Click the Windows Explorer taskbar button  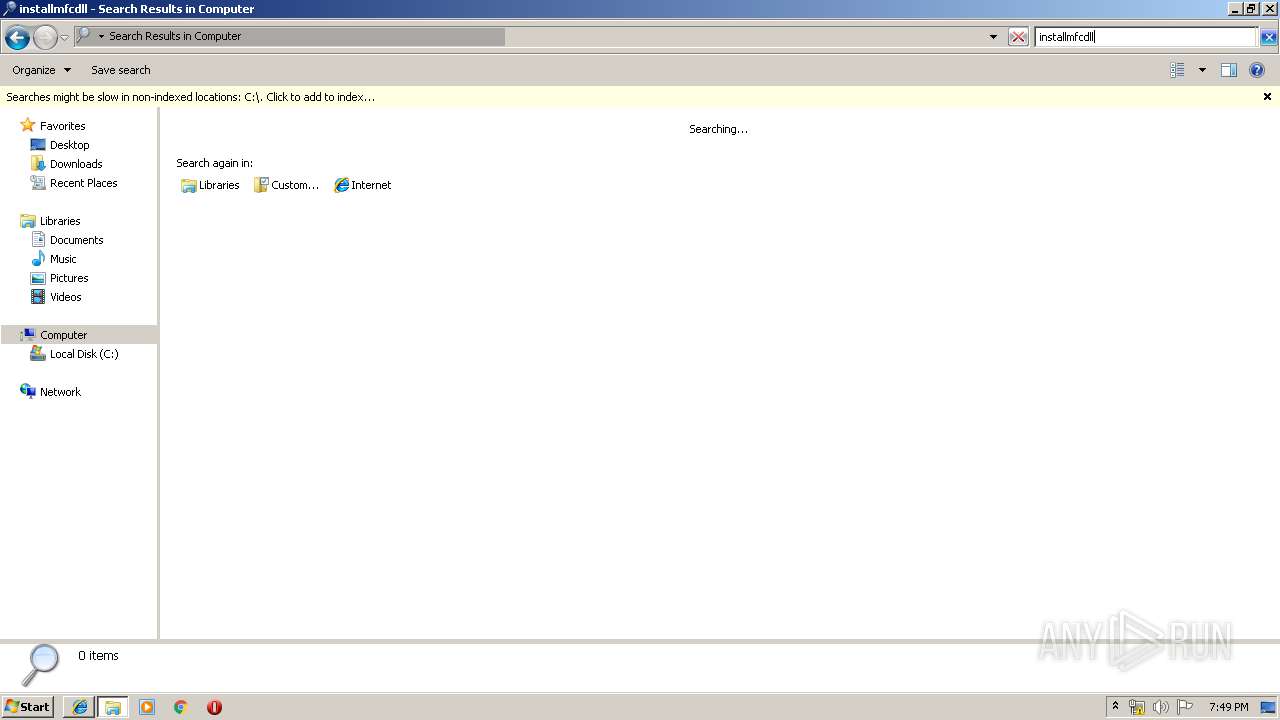(x=113, y=707)
